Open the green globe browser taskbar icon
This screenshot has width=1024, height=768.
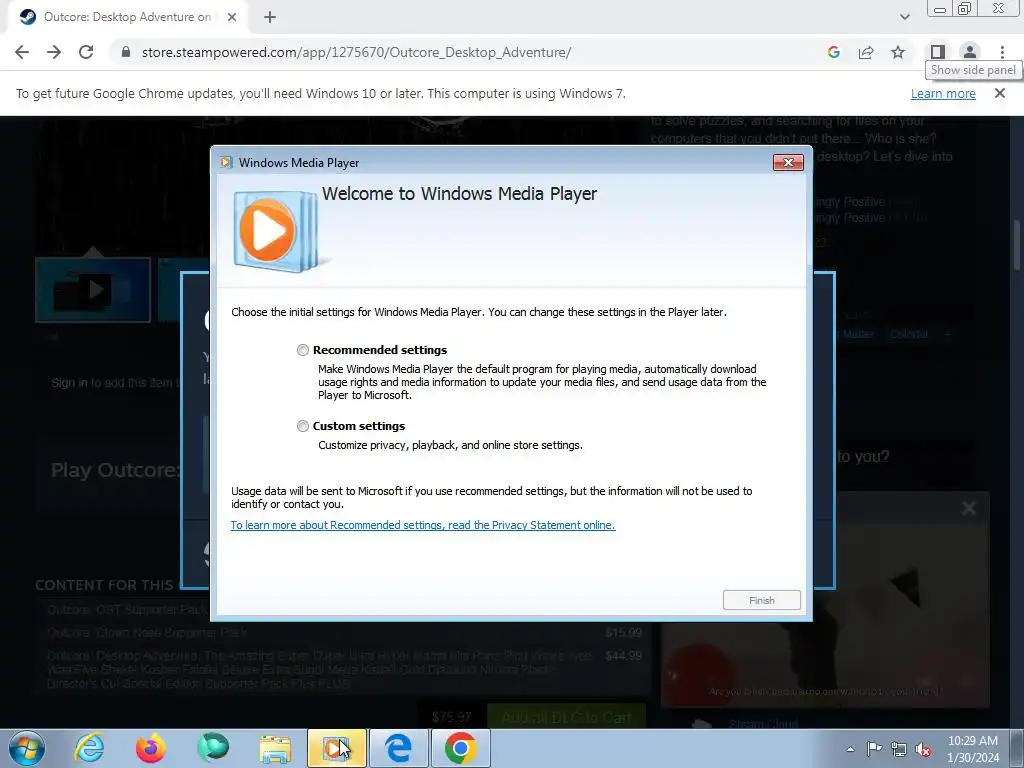tap(213, 748)
